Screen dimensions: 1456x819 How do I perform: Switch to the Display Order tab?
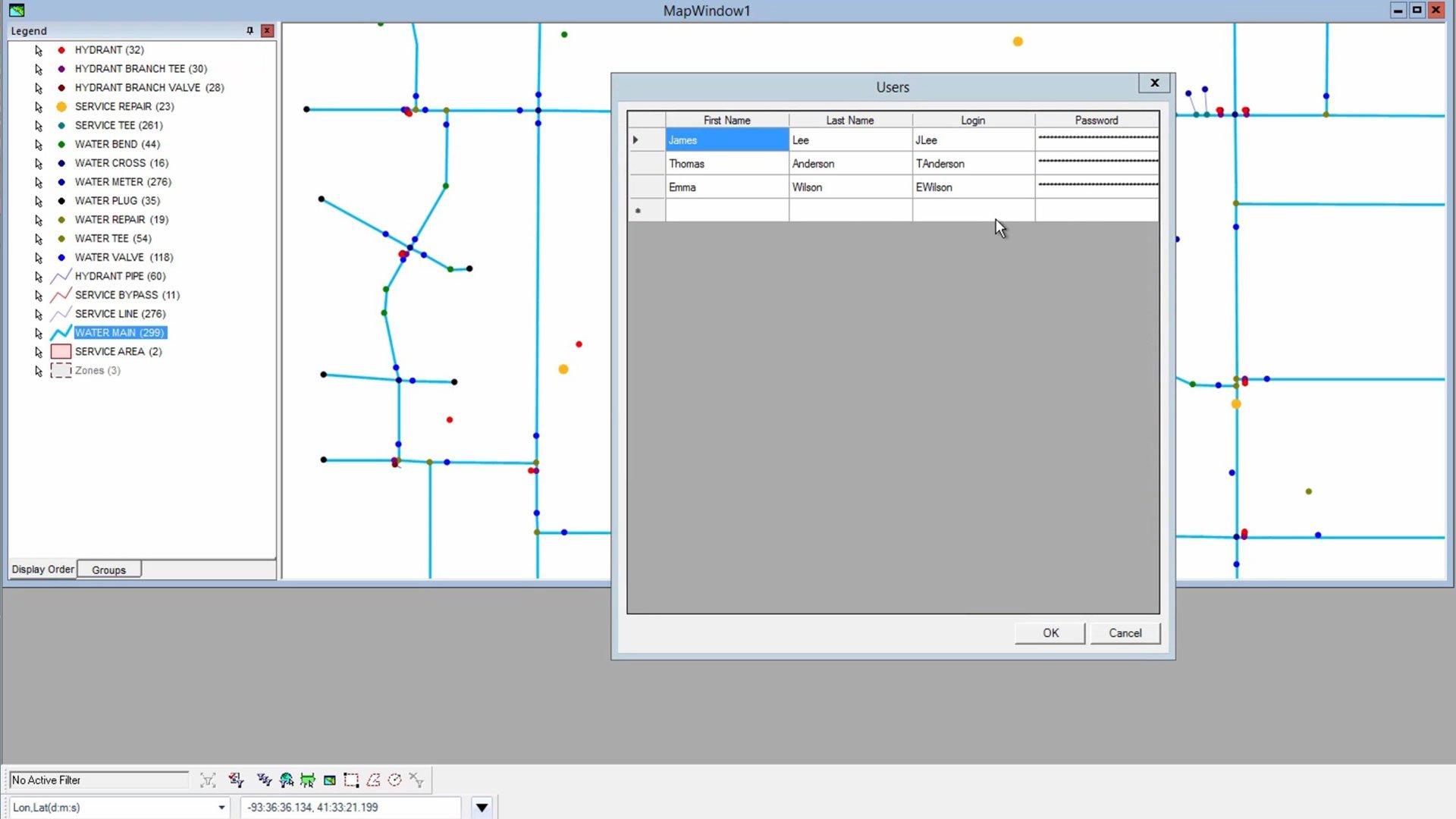point(42,570)
